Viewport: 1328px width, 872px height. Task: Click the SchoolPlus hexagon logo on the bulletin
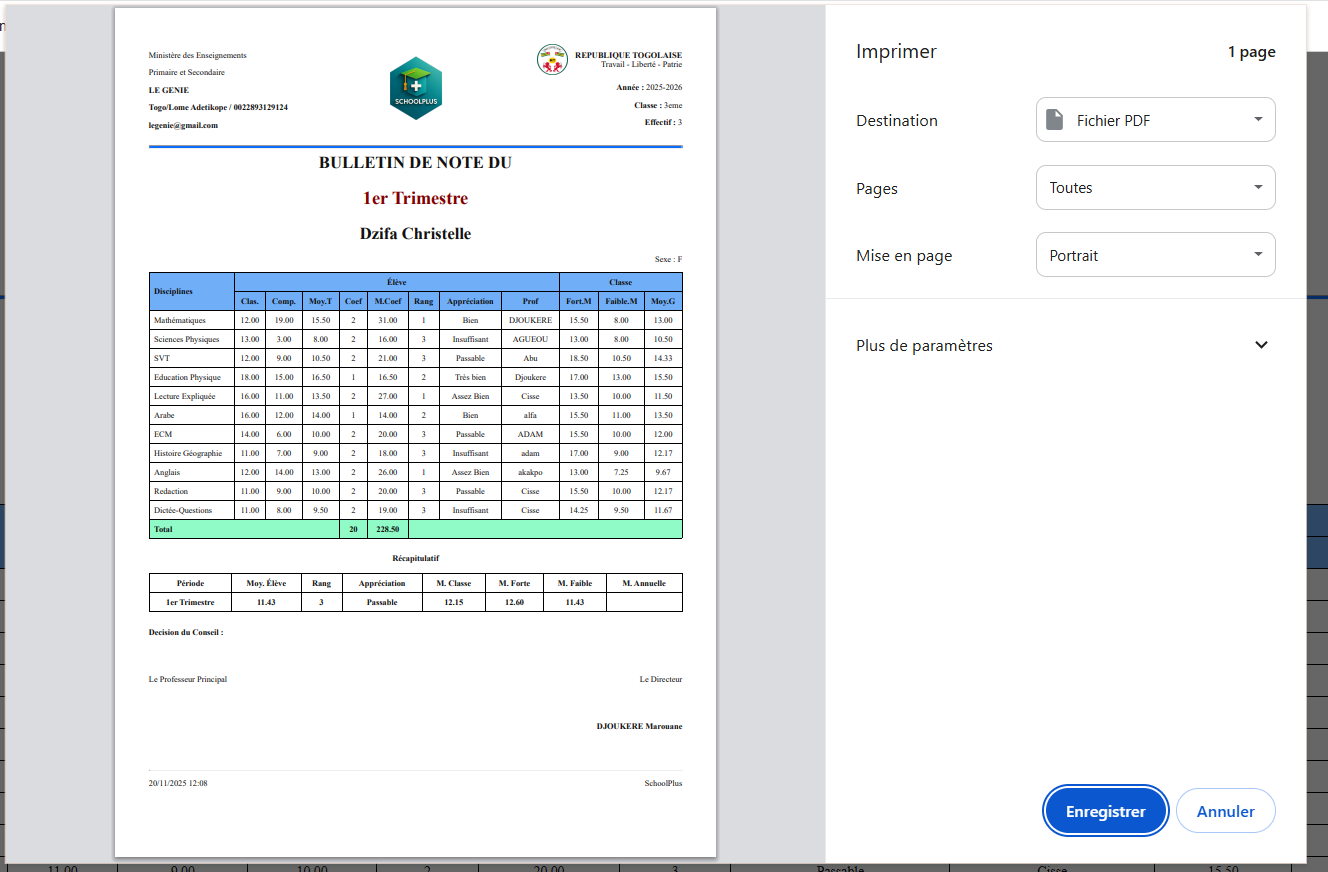pos(416,87)
